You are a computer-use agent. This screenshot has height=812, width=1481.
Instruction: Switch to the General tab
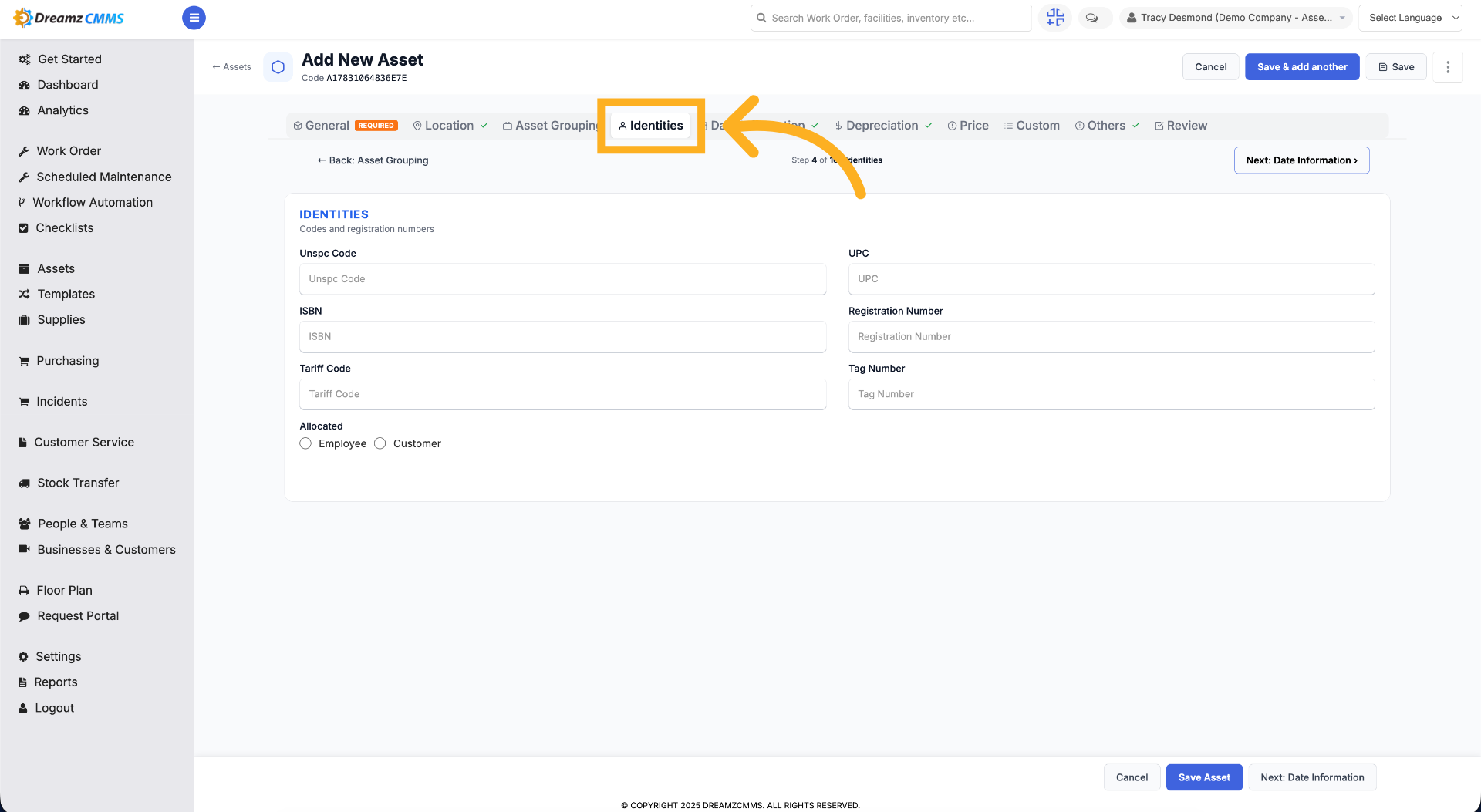pos(346,126)
